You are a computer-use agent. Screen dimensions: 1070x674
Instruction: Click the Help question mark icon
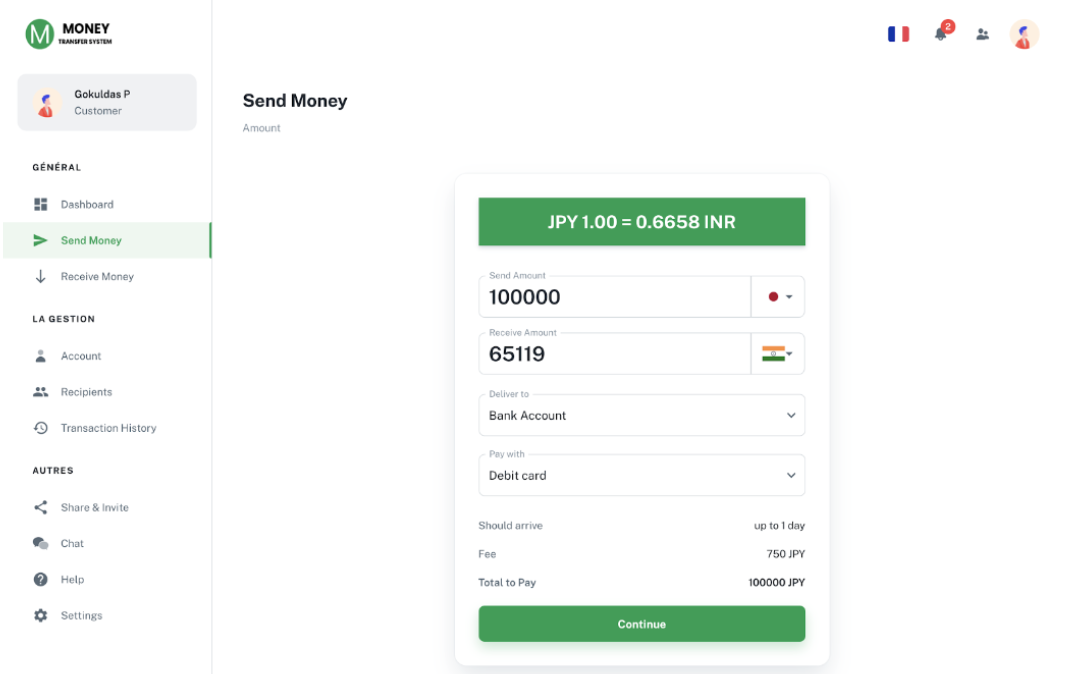[x=41, y=579]
